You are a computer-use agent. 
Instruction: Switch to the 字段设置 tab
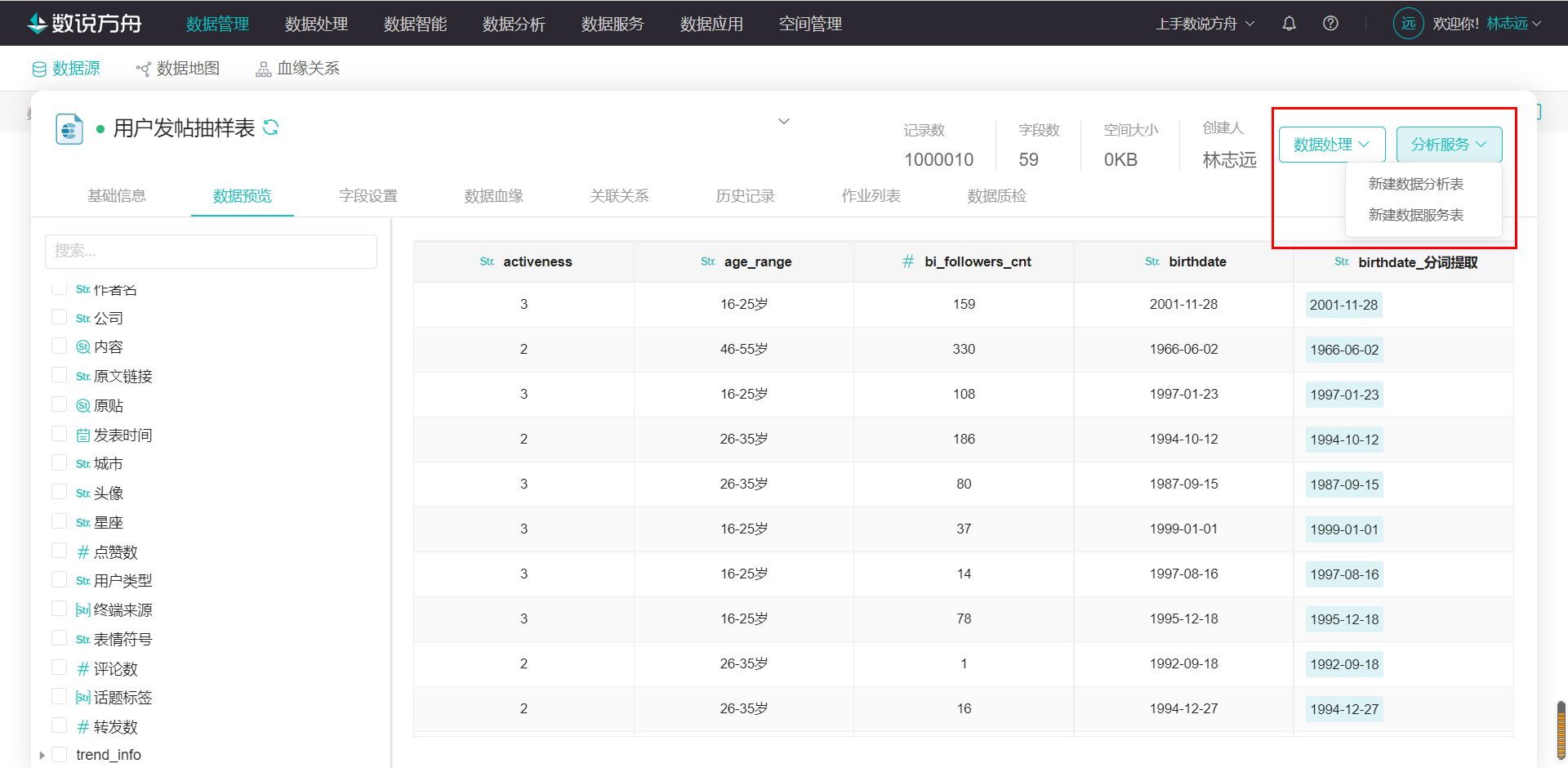click(x=368, y=196)
